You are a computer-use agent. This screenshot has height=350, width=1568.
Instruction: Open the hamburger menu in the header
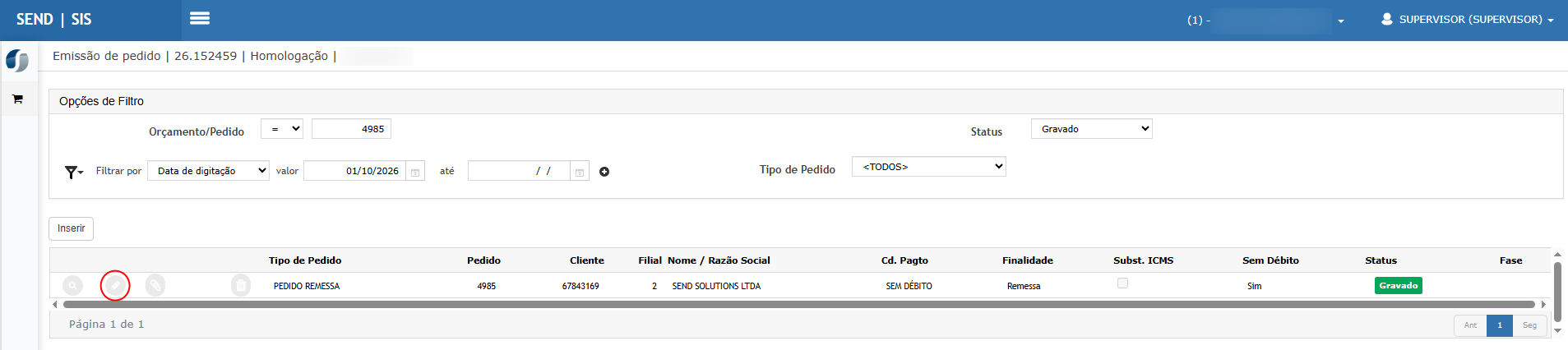click(200, 18)
